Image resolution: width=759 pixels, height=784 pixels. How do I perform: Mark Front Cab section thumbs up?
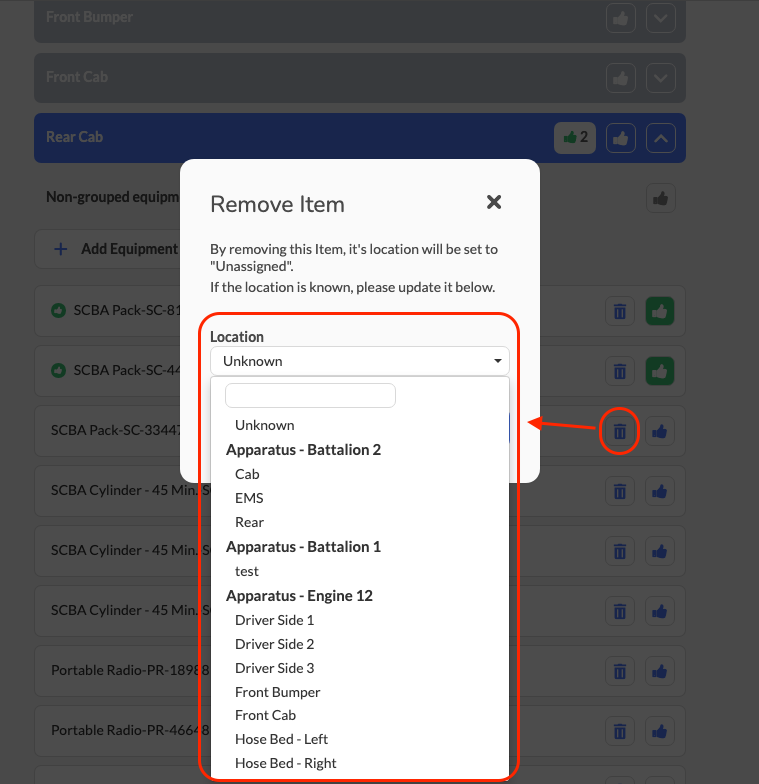(x=620, y=78)
